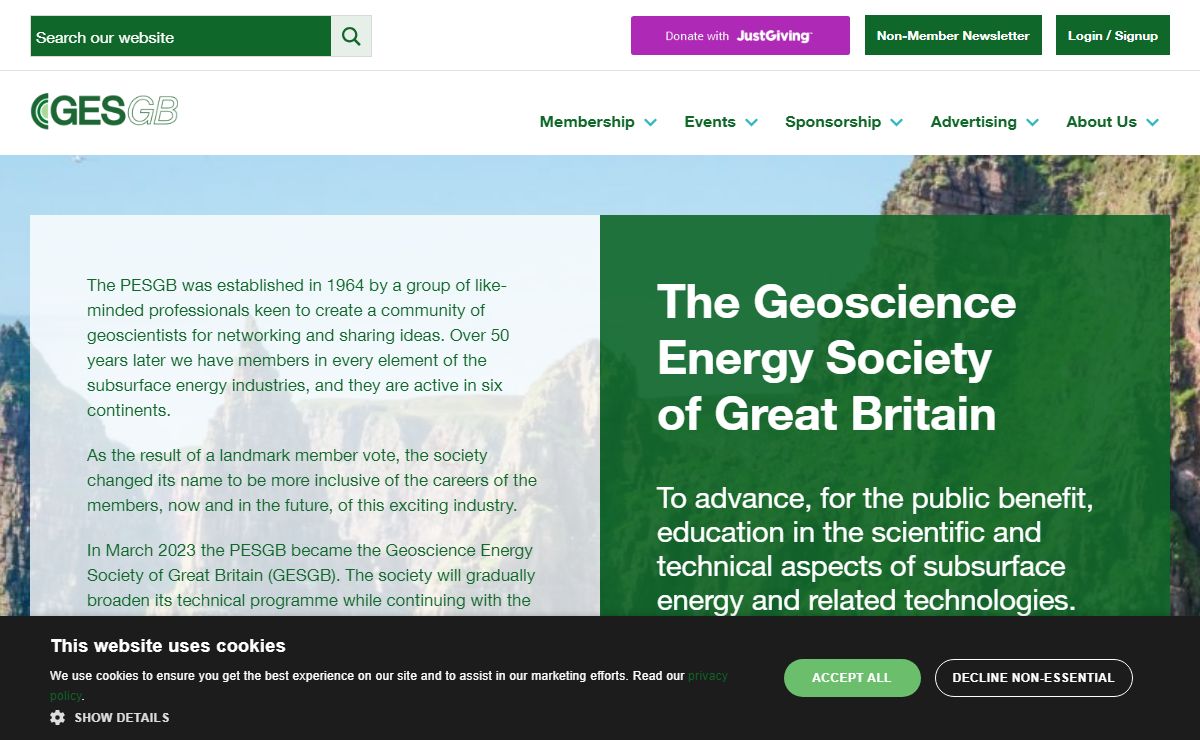Viewport: 1200px width, 740px height.
Task: Open the About Us menu label
Action: [x=1101, y=122]
